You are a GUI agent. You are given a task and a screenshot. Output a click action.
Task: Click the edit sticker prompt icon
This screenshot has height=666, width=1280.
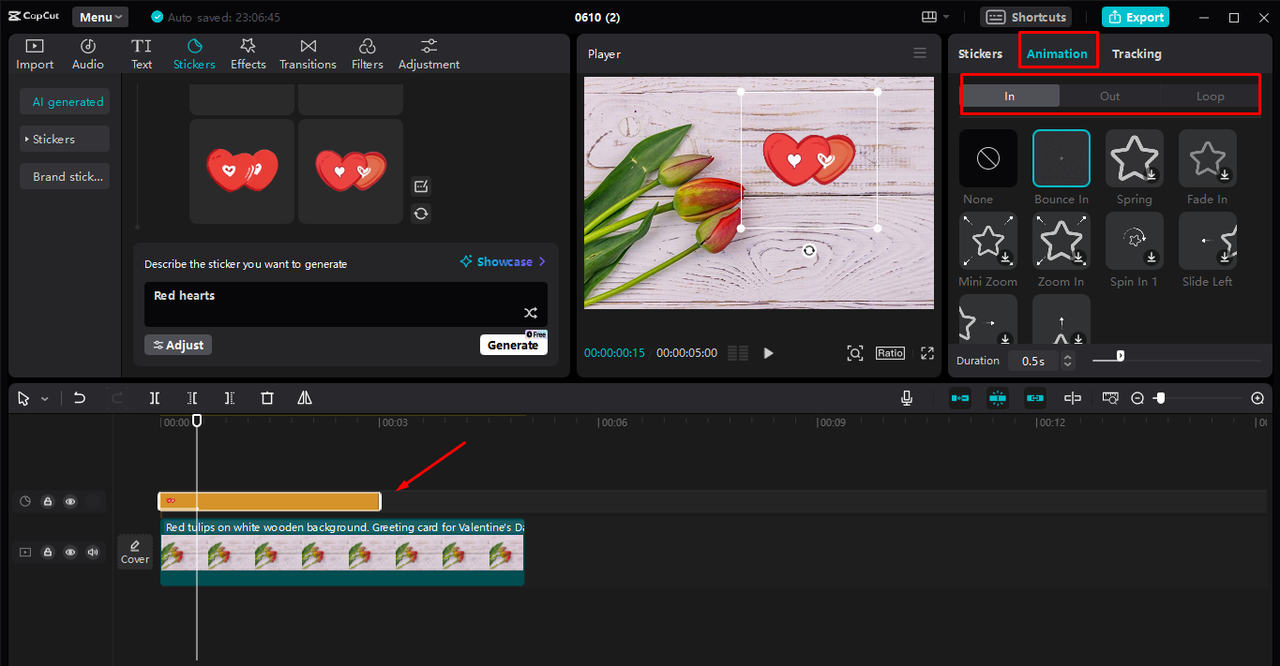(421, 186)
